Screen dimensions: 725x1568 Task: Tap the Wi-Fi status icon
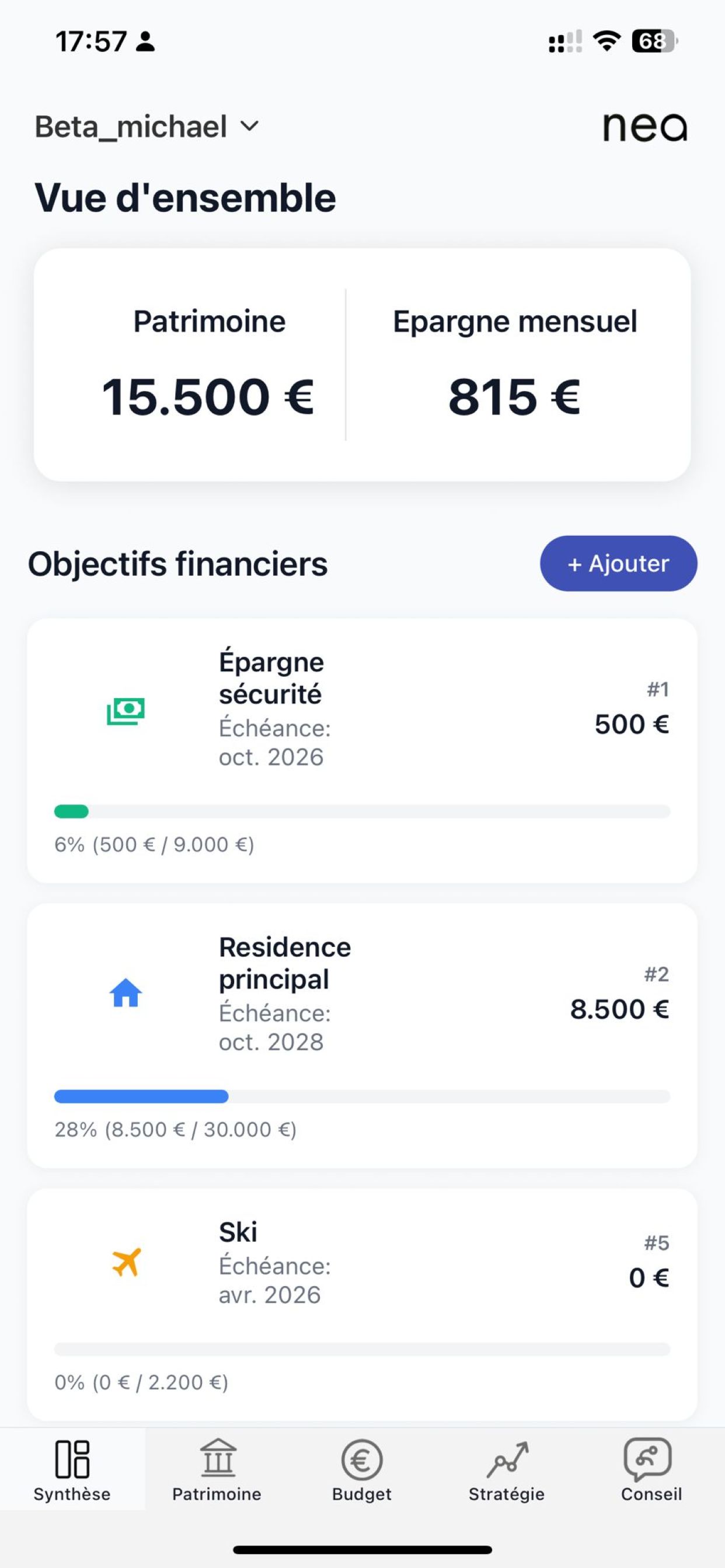[x=607, y=41]
